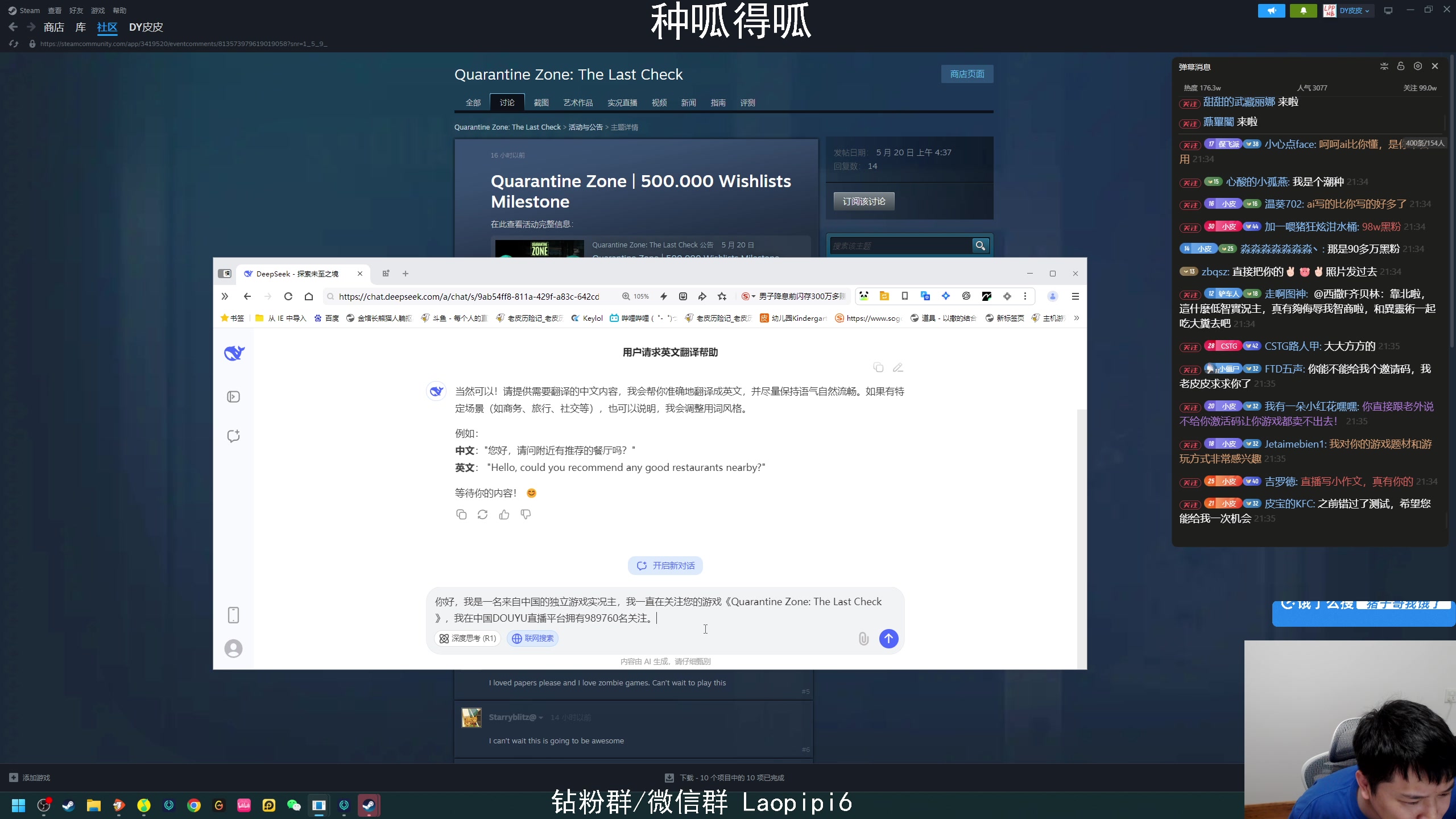Click the share arrow icon in address bar
1456x819 pixels.
click(702, 296)
